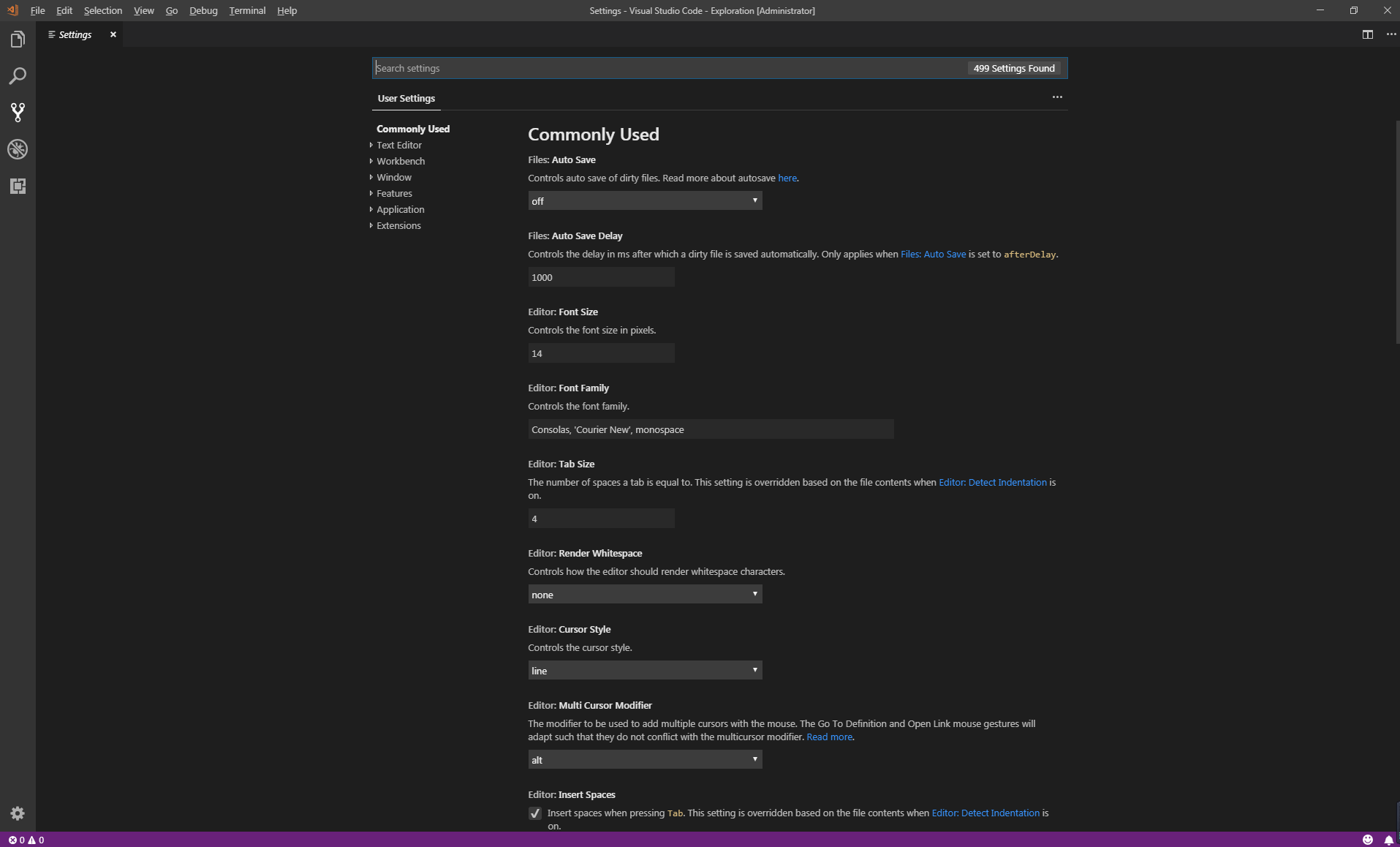Screen dimensions: 1400x847
Task: Open the autosave documentation link
Action: click(x=787, y=178)
